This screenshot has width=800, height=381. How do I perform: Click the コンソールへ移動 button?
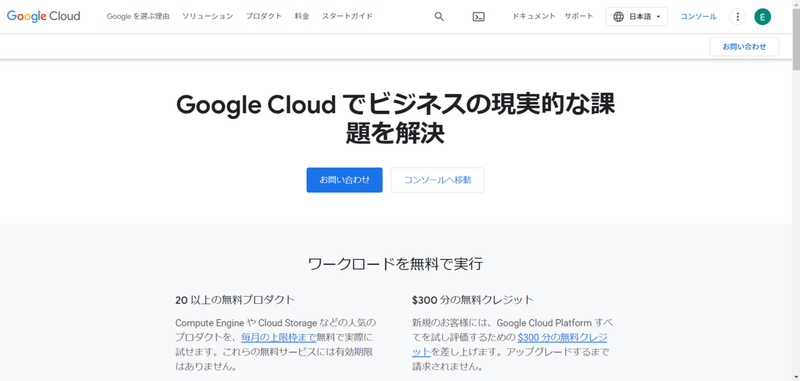[437, 180]
